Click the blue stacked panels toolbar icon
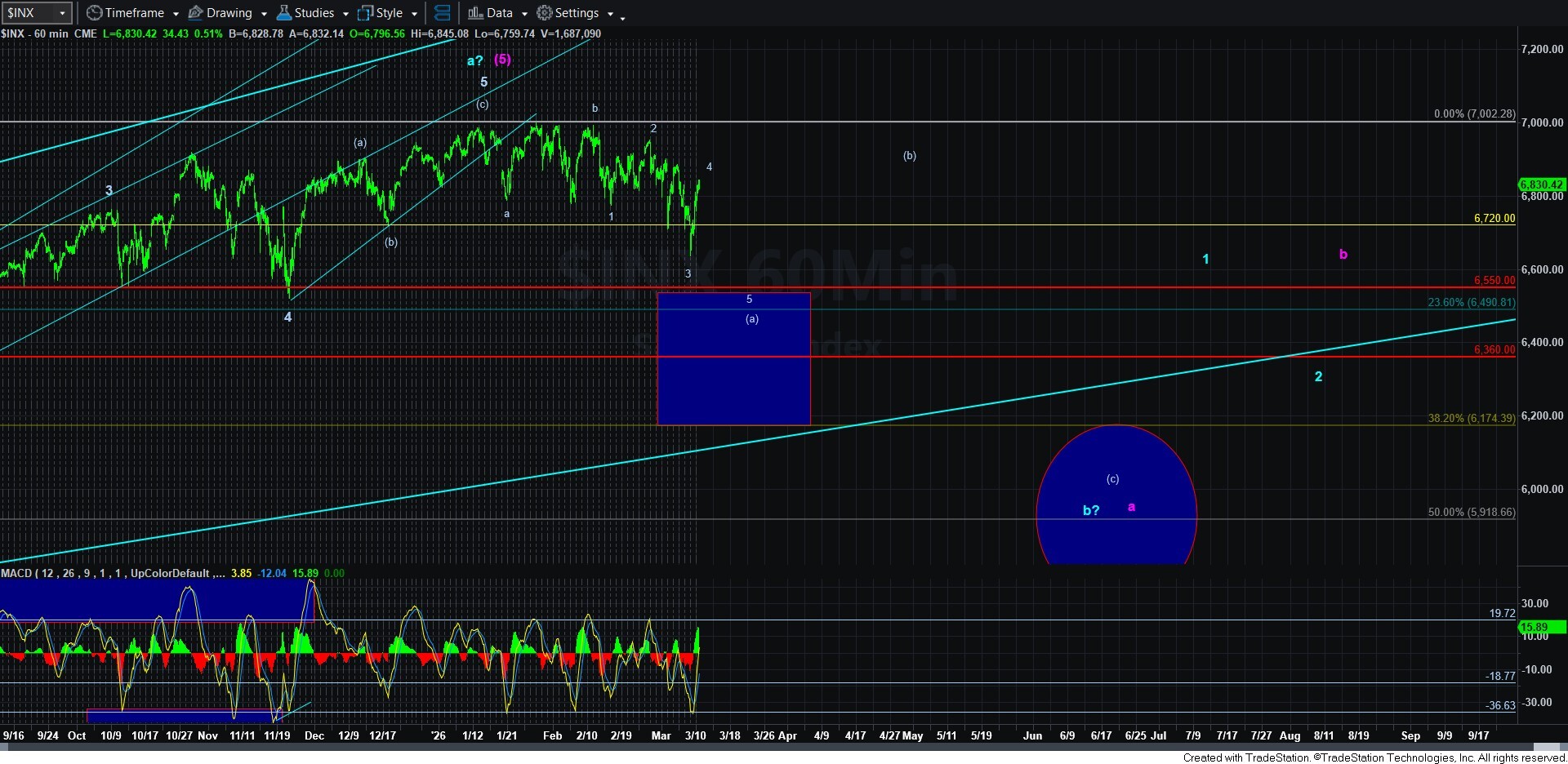The width and height of the screenshot is (1568, 764). pyautogui.click(x=442, y=13)
